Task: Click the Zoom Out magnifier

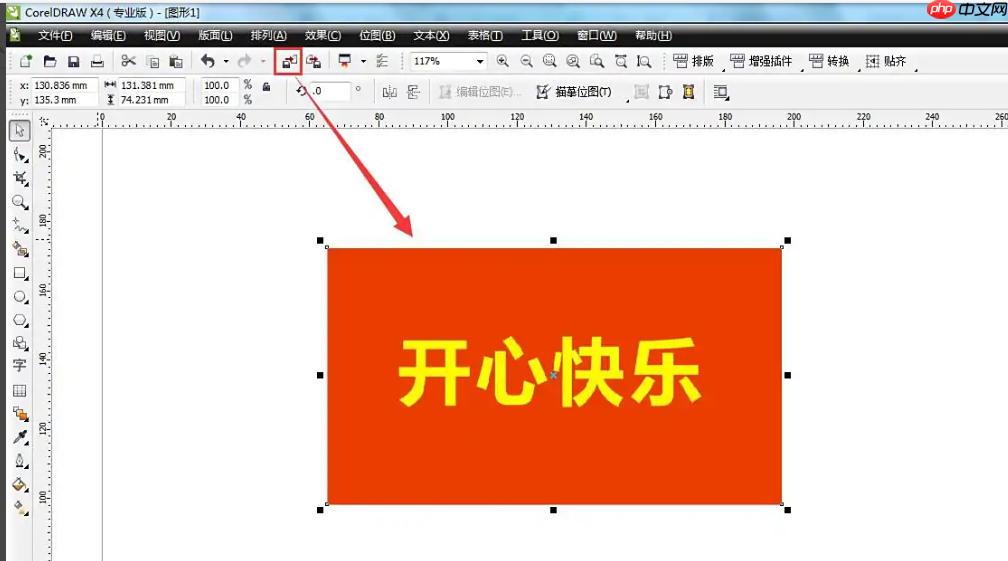Action: pos(526,61)
